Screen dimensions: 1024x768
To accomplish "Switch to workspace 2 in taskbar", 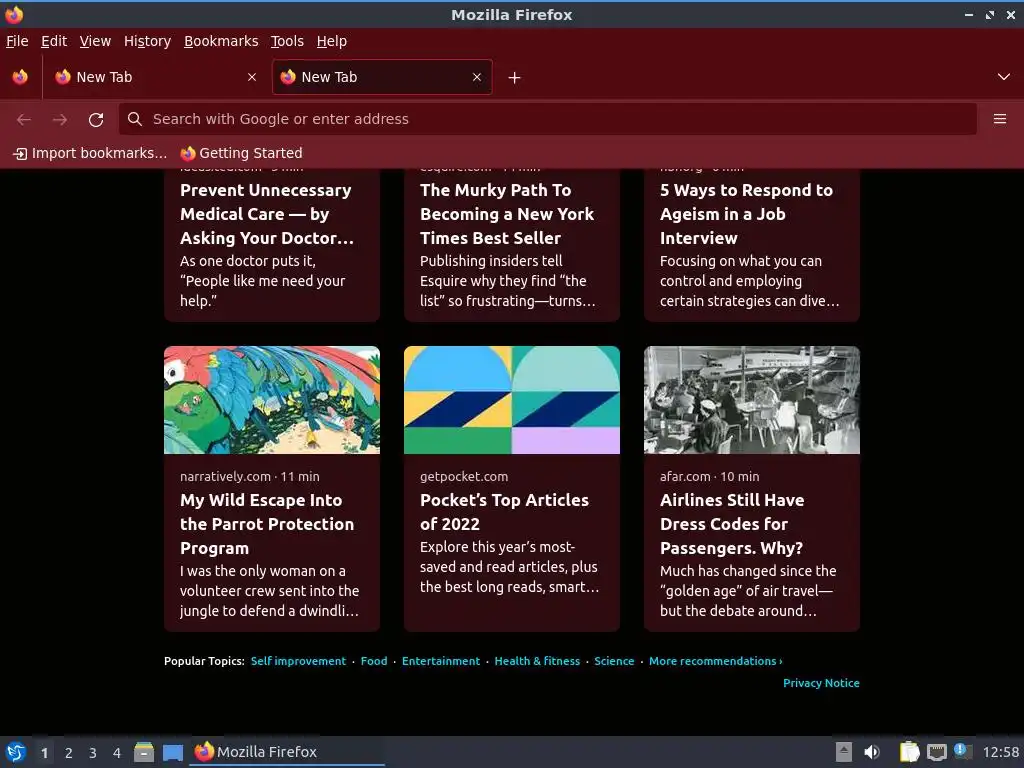I will [x=69, y=753].
